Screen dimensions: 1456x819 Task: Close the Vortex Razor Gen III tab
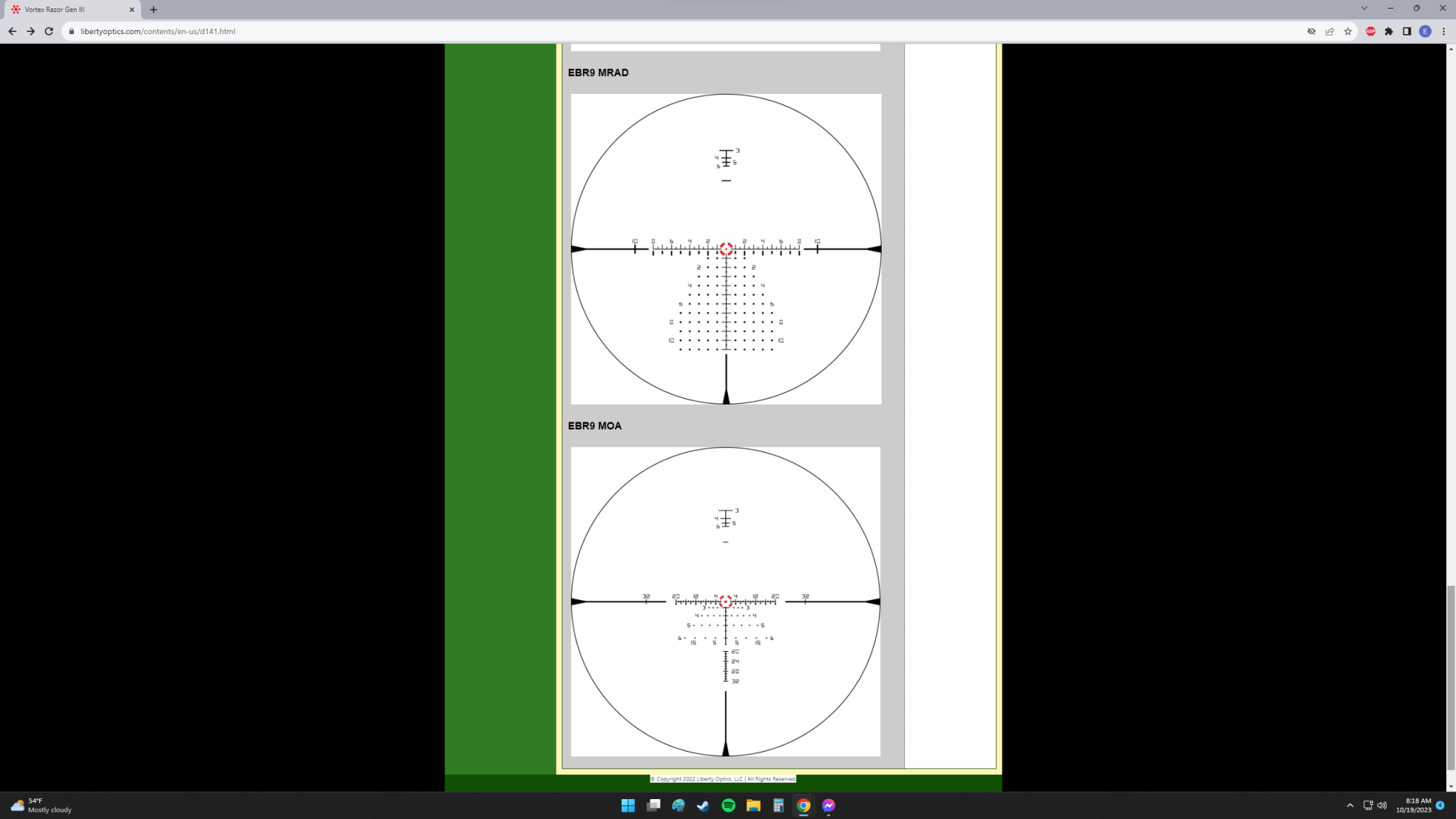pyautogui.click(x=132, y=10)
